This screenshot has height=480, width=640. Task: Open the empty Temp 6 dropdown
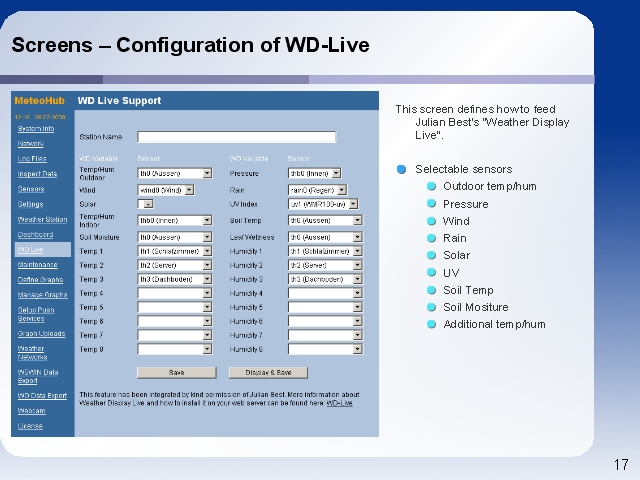(174, 321)
